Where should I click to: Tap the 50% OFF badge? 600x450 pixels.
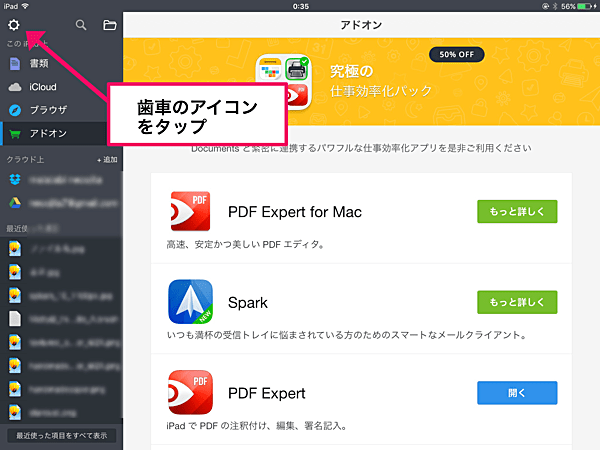(x=457, y=54)
